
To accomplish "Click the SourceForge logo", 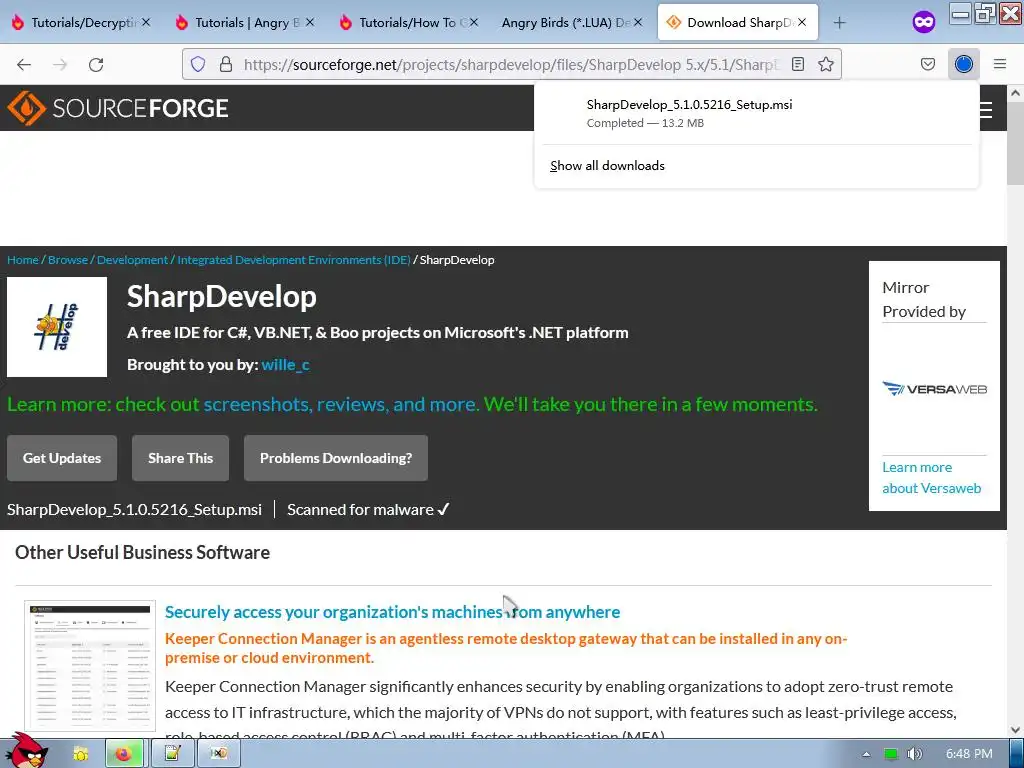I will [x=118, y=108].
